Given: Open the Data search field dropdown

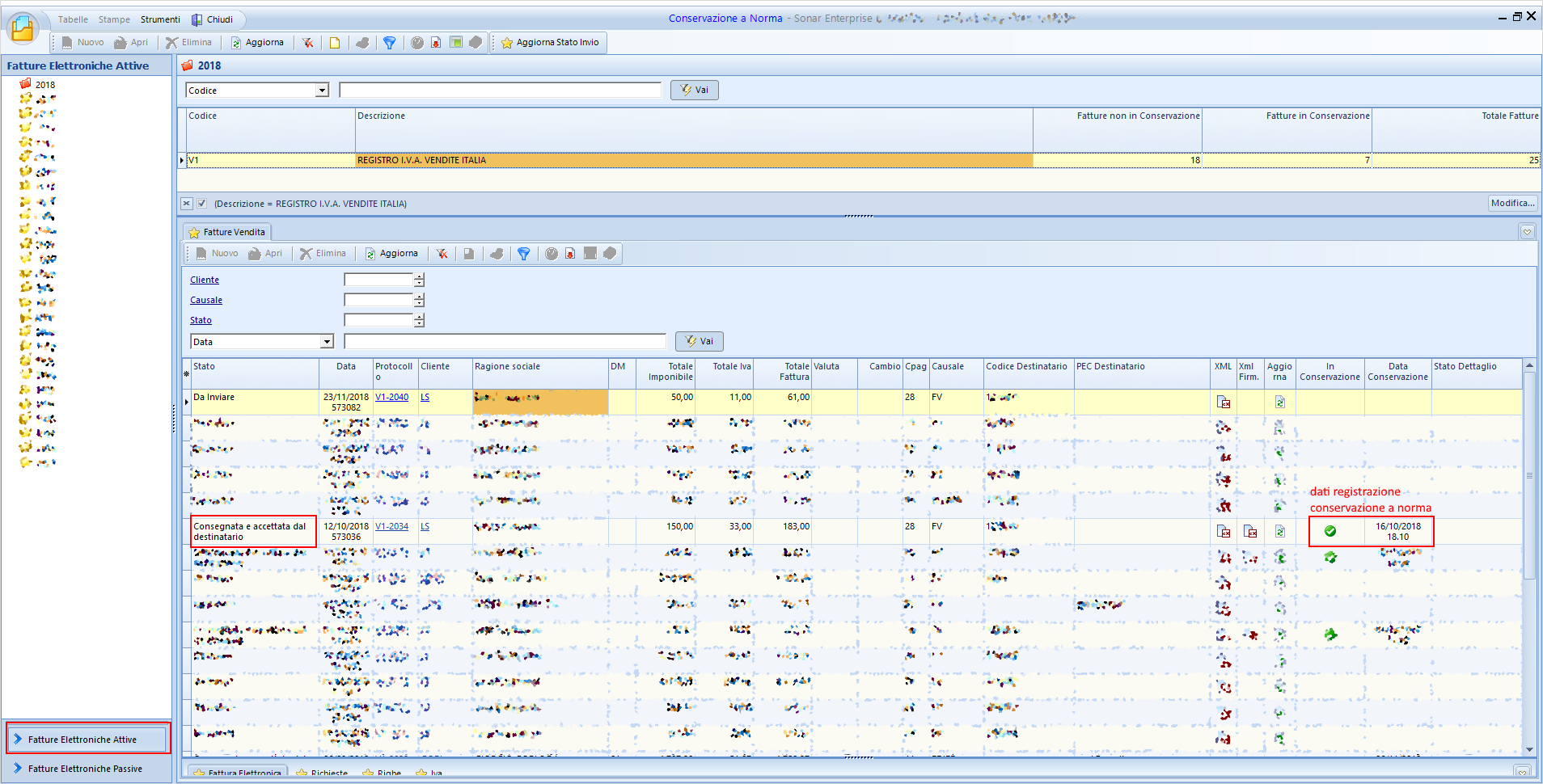Looking at the screenshot, I should [x=327, y=342].
